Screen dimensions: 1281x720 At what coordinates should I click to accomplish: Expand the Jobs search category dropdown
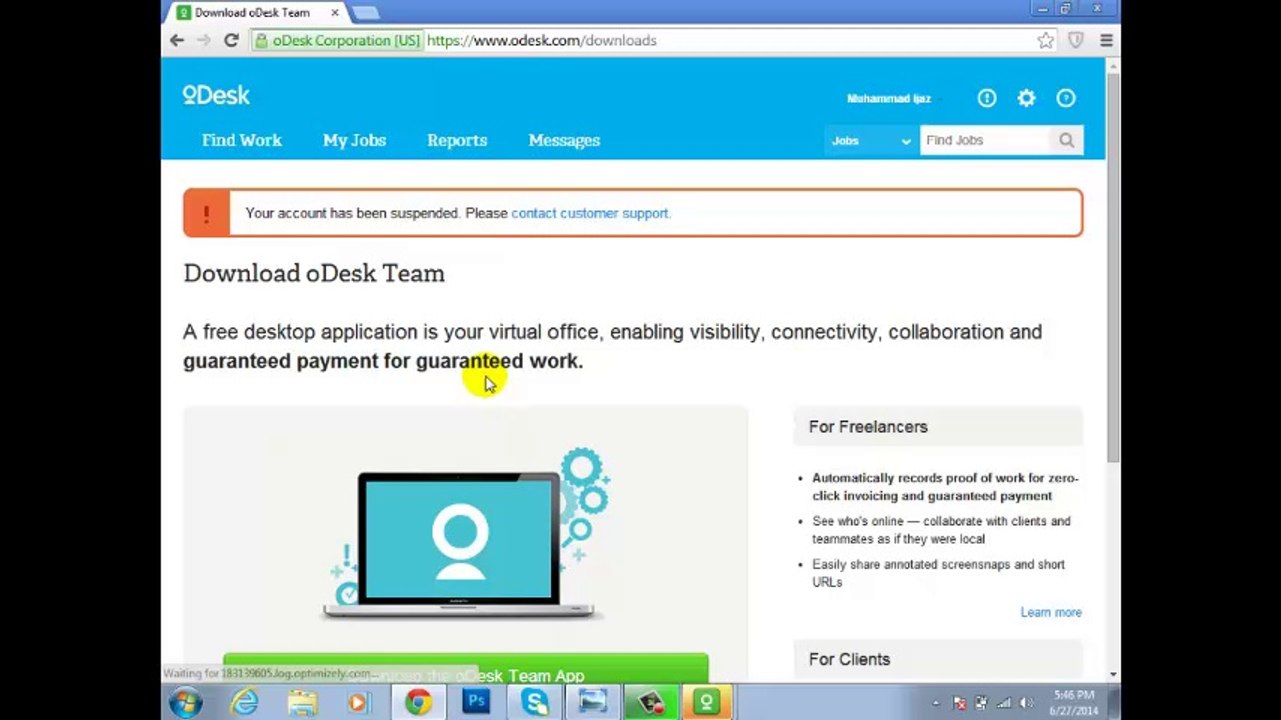tap(870, 141)
